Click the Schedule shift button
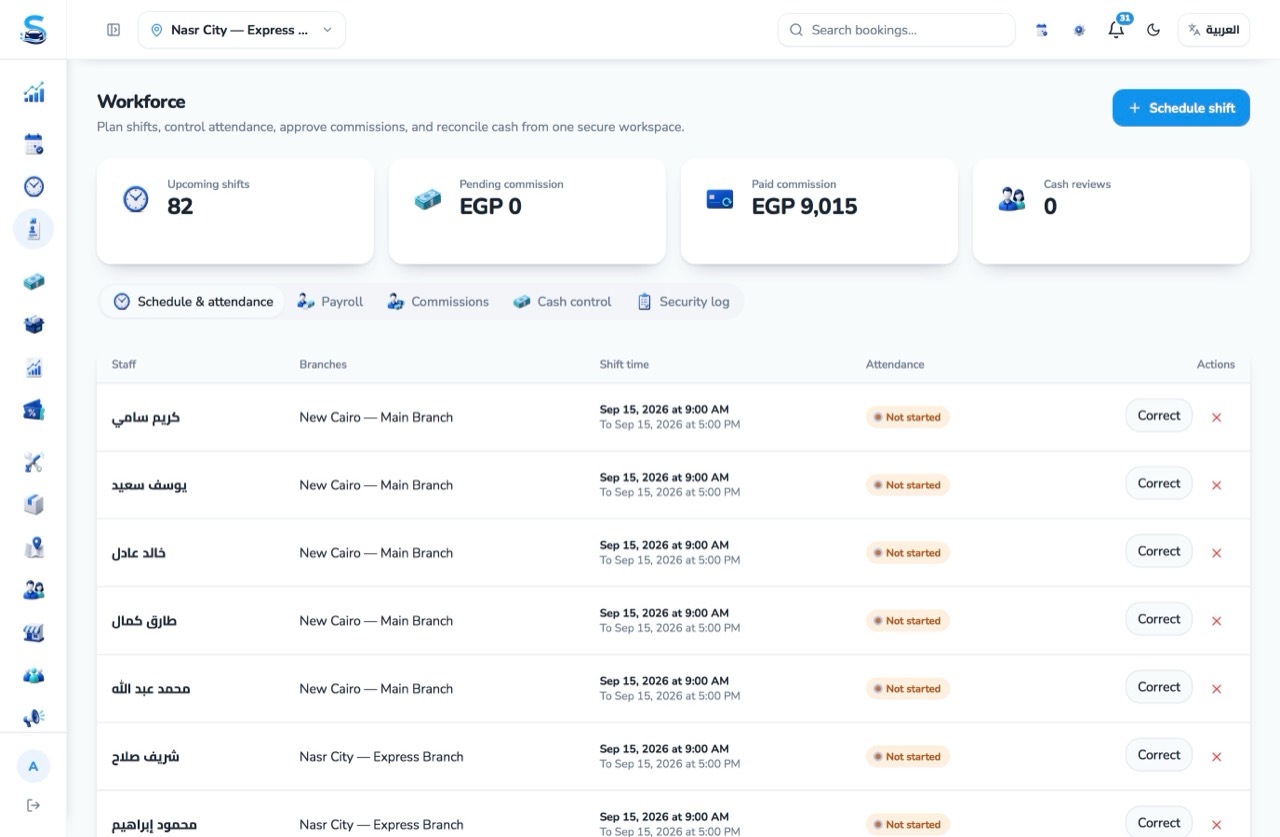This screenshot has height=837, width=1280. point(1181,108)
